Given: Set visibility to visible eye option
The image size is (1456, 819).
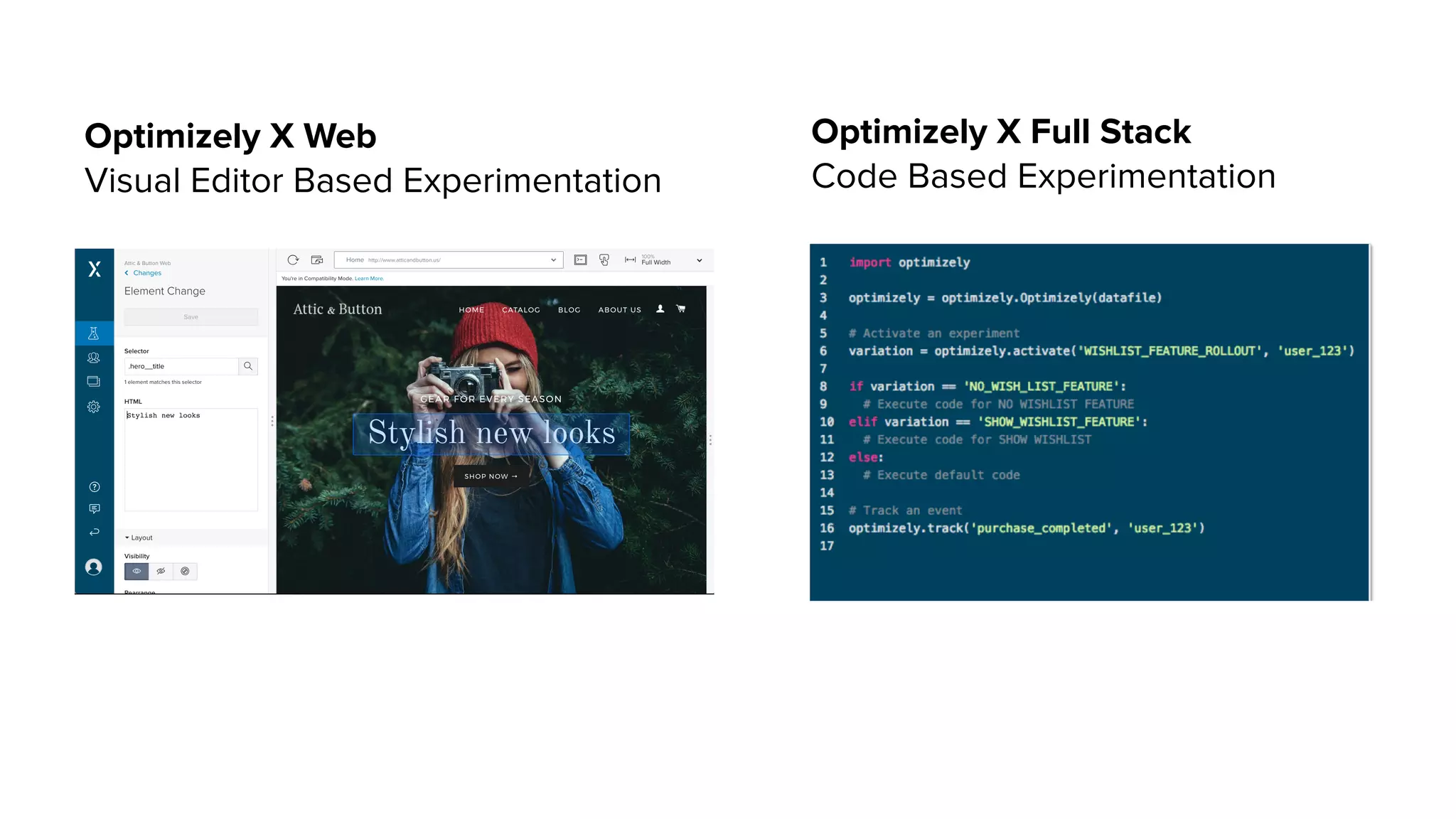Looking at the screenshot, I should [136, 571].
